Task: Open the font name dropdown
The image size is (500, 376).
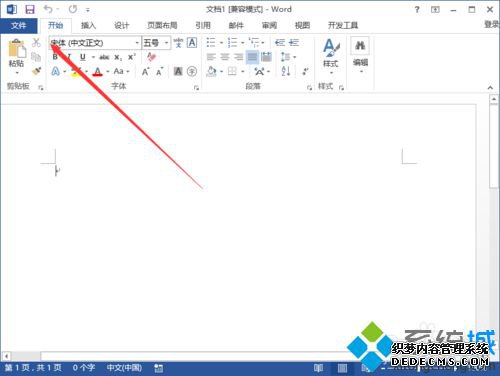Action: tap(137, 43)
